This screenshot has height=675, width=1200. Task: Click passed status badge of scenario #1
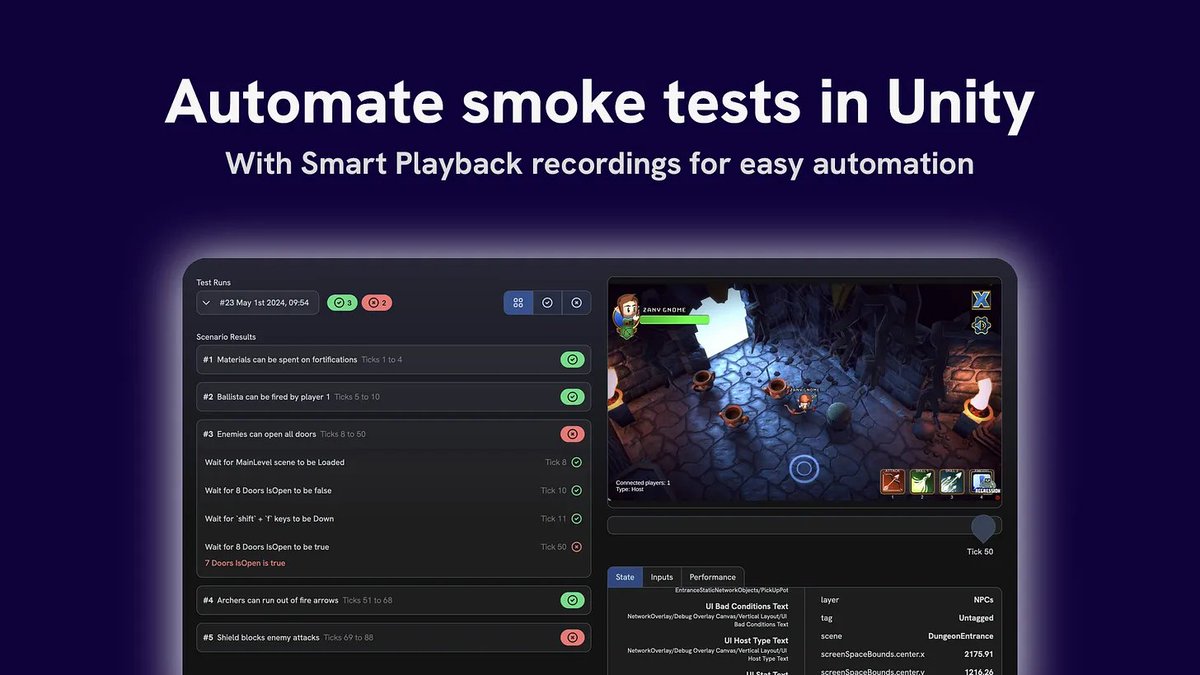tap(572, 359)
